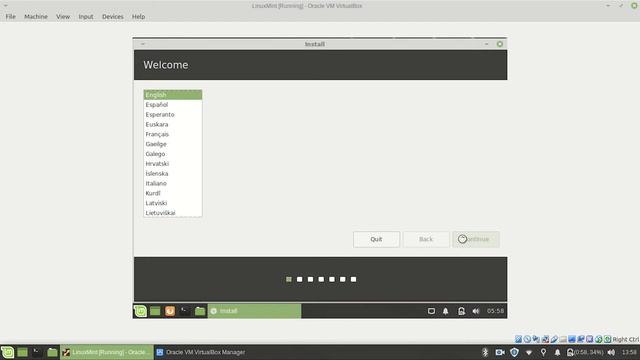Select Español in the language list
Image resolution: width=640 pixels, height=360 pixels.
click(x=173, y=104)
